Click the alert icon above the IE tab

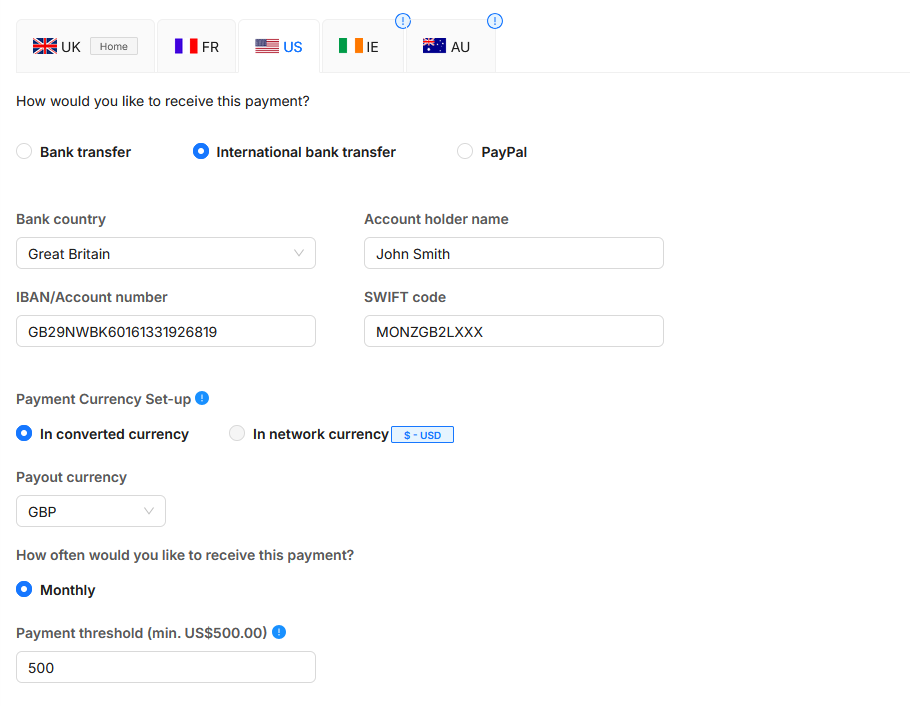[403, 21]
